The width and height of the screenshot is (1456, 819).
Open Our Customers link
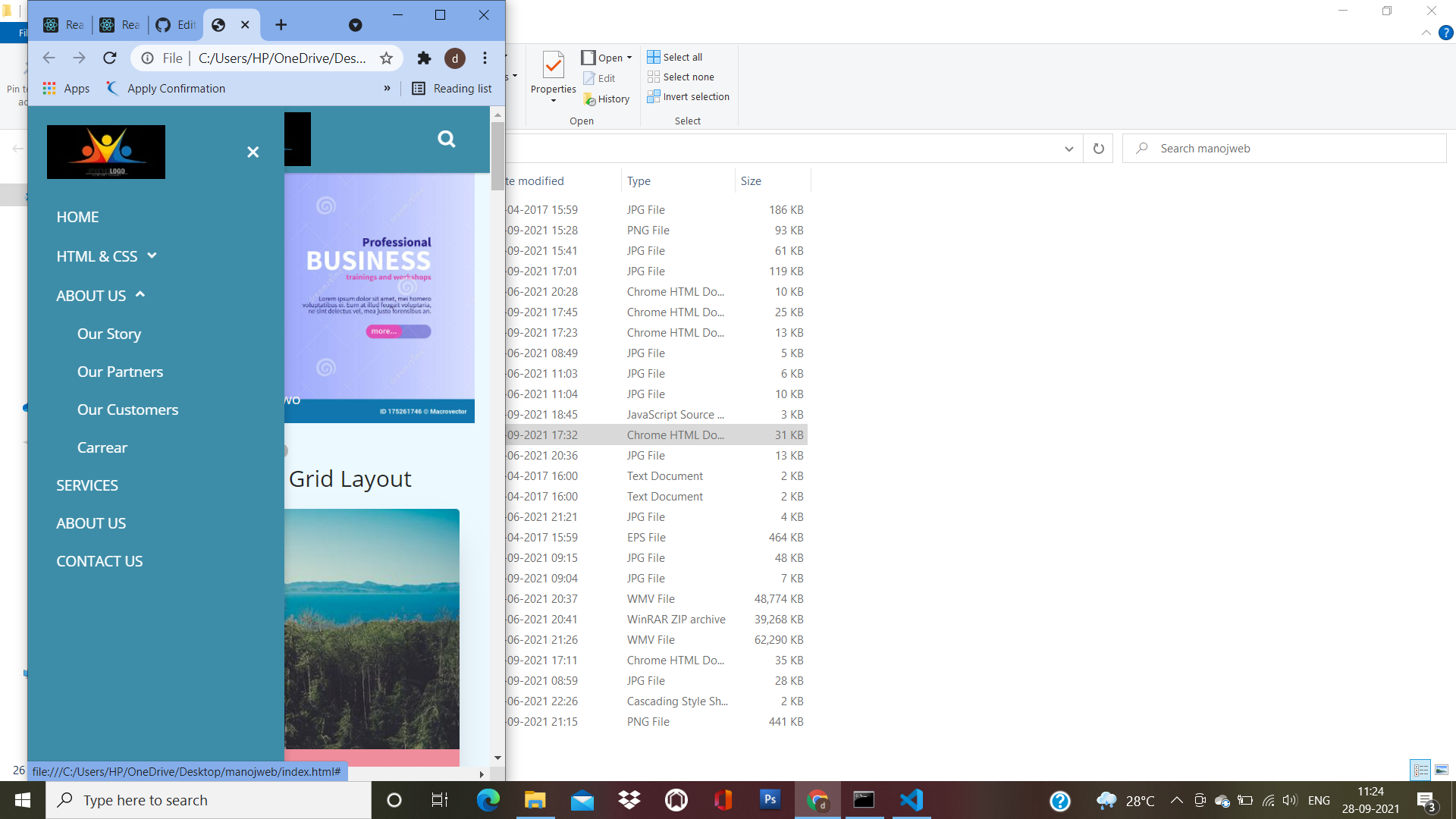point(127,409)
